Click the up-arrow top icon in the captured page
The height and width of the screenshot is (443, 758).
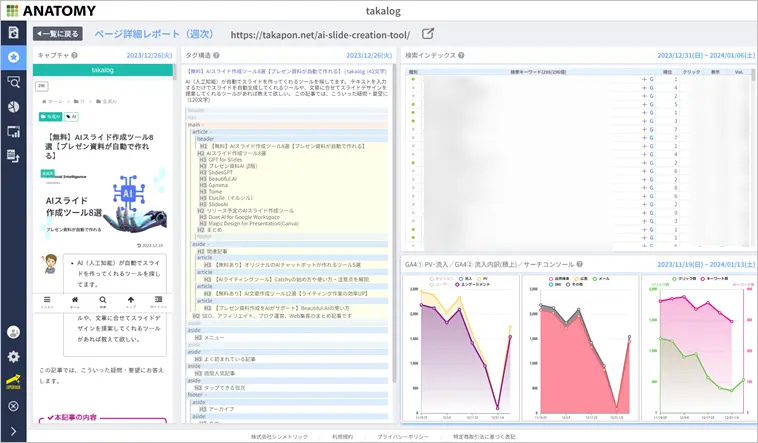131,302
